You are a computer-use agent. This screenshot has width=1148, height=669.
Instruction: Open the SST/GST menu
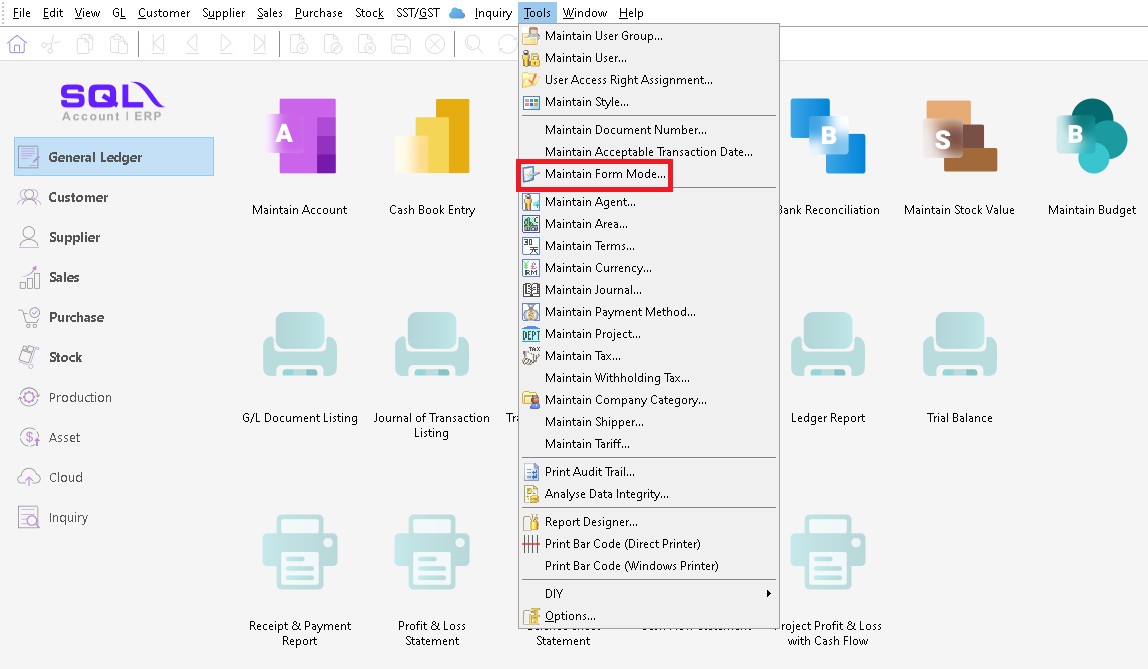pyautogui.click(x=417, y=13)
